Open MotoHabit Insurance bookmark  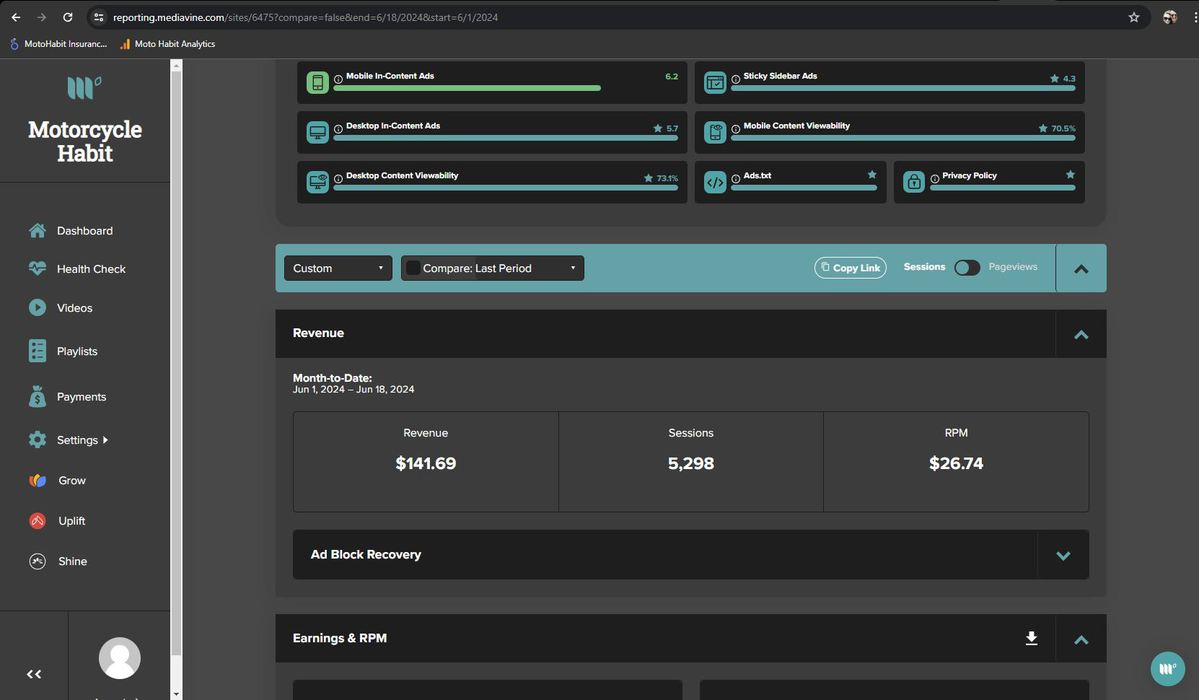[58, 44]
